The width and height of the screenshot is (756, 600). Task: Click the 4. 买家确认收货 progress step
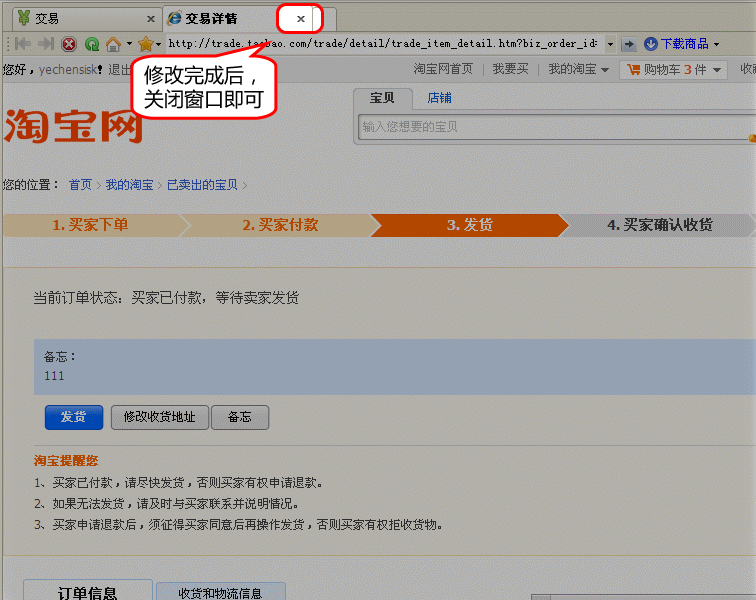click(x=660, y=225)
